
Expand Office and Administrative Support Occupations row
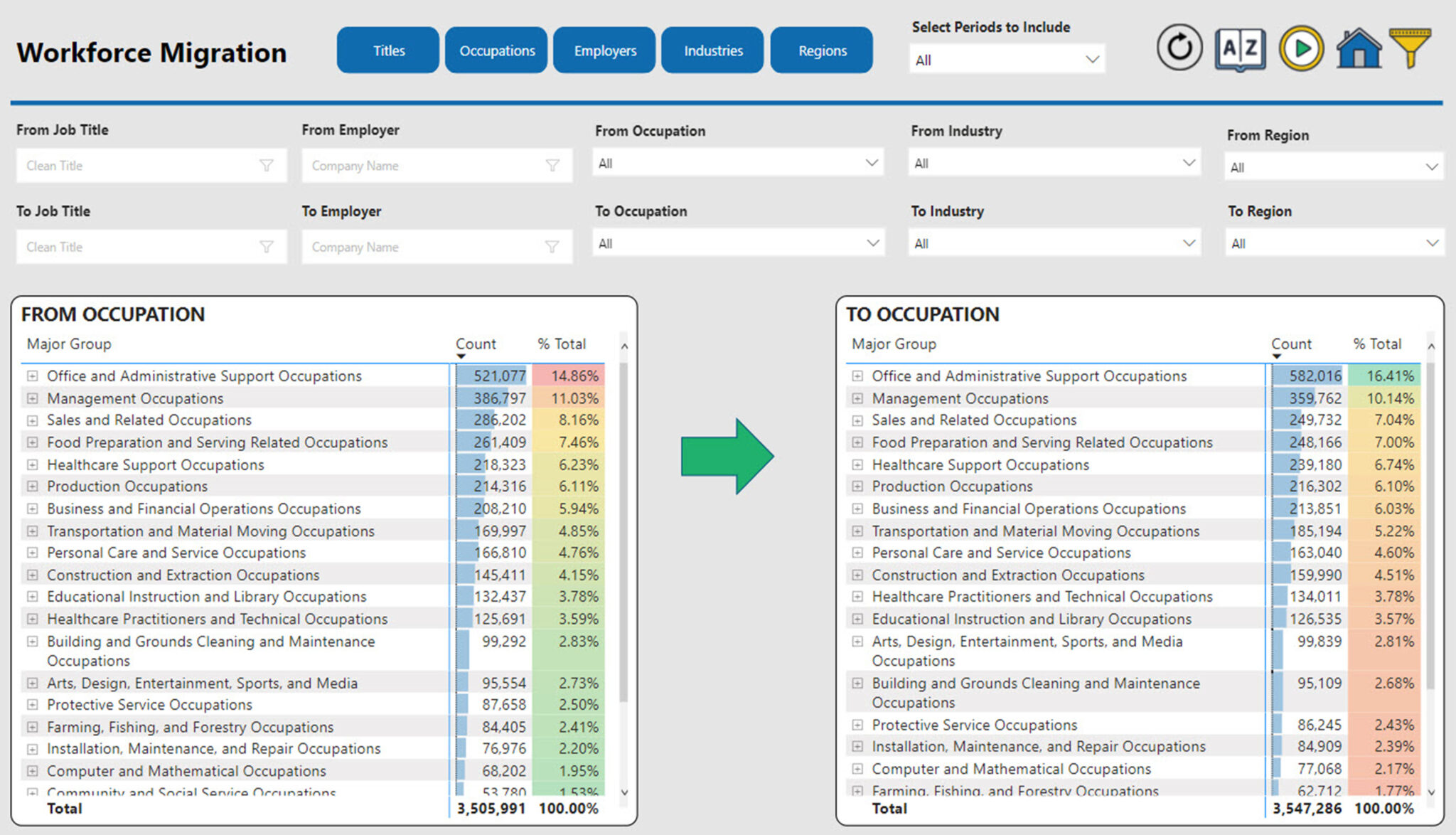(32, 376)
